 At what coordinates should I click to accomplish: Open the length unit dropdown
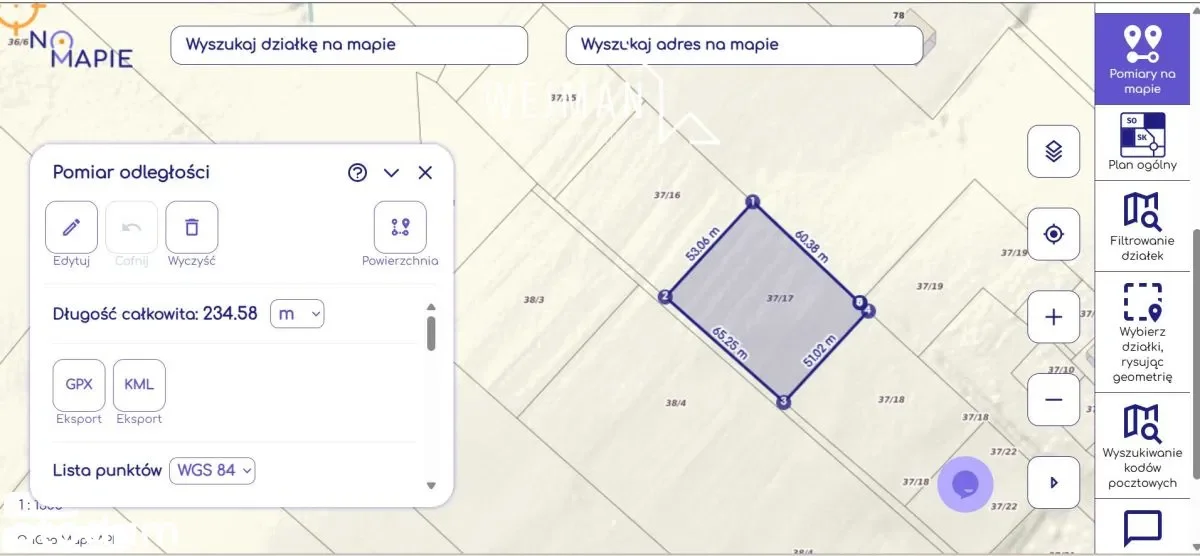298,314
